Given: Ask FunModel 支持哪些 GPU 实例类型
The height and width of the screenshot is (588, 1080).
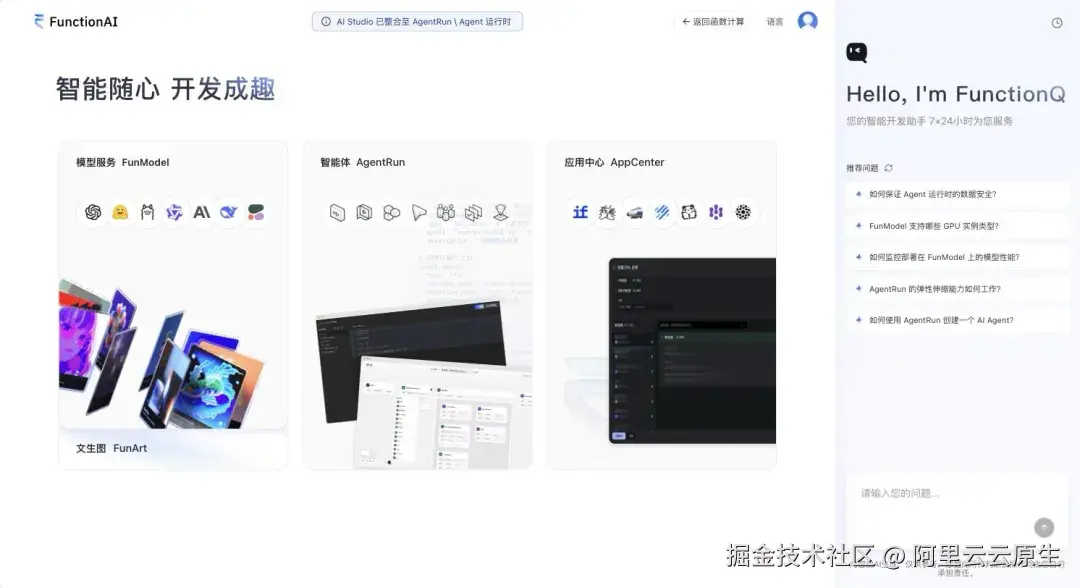Looking at the screenshot, I should 957,226.
